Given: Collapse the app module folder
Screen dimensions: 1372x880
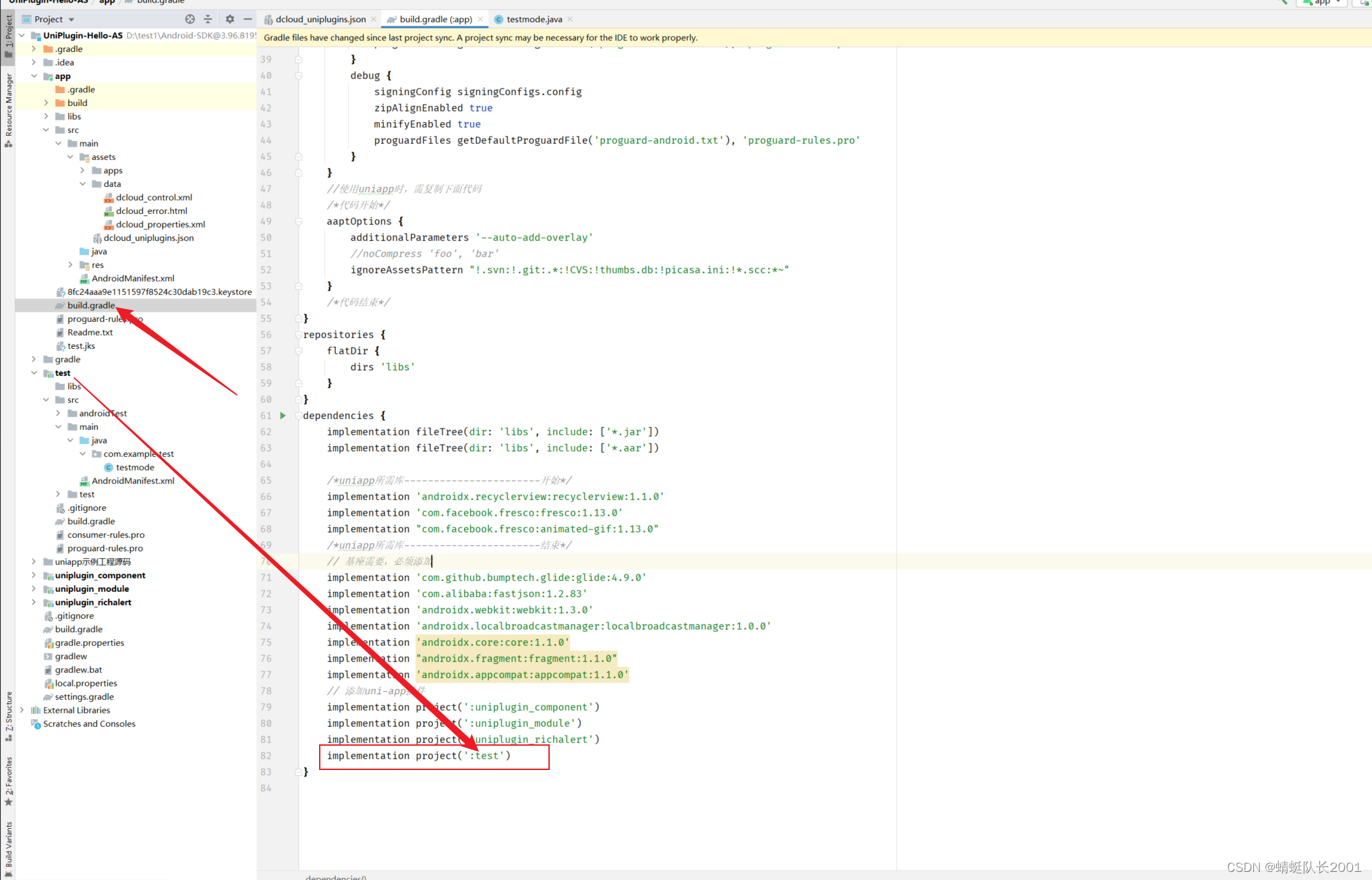Looking at the screenshot, I should 34,76.
